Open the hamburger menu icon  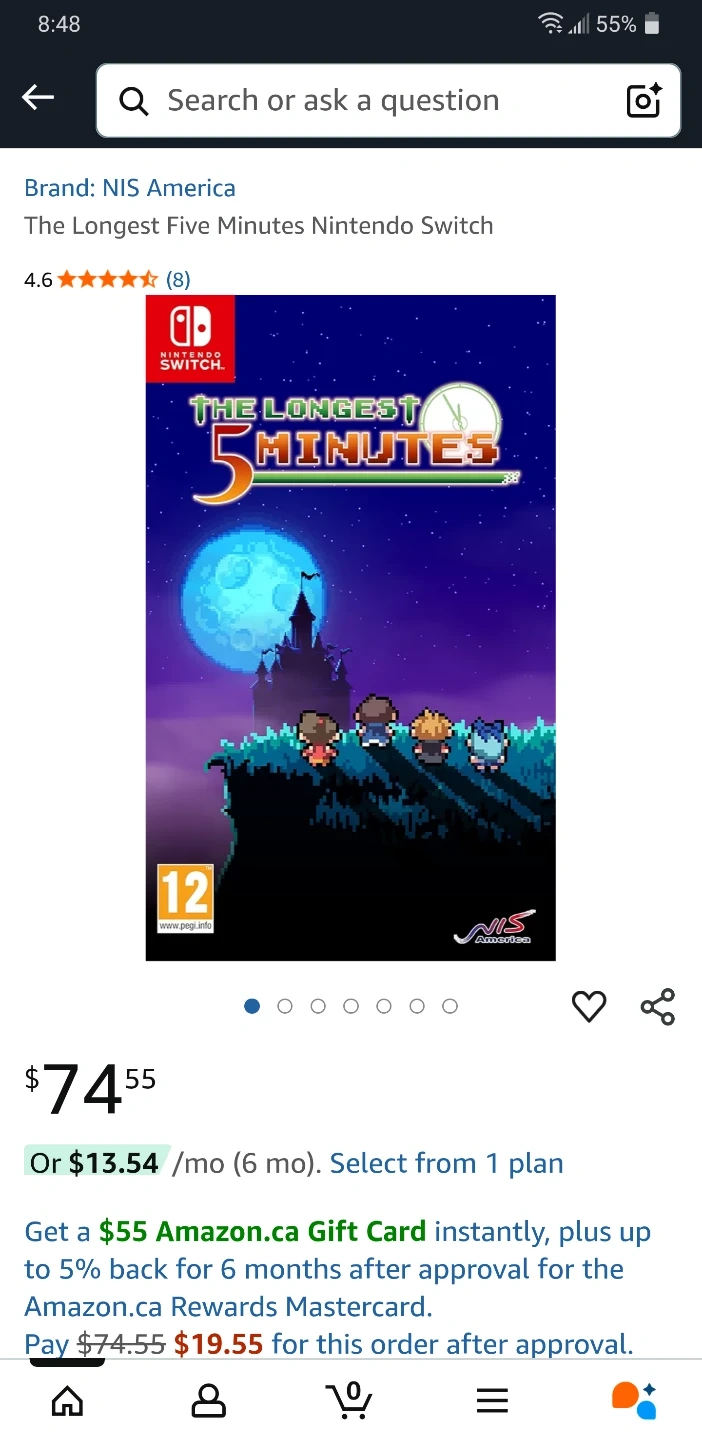492,1401
